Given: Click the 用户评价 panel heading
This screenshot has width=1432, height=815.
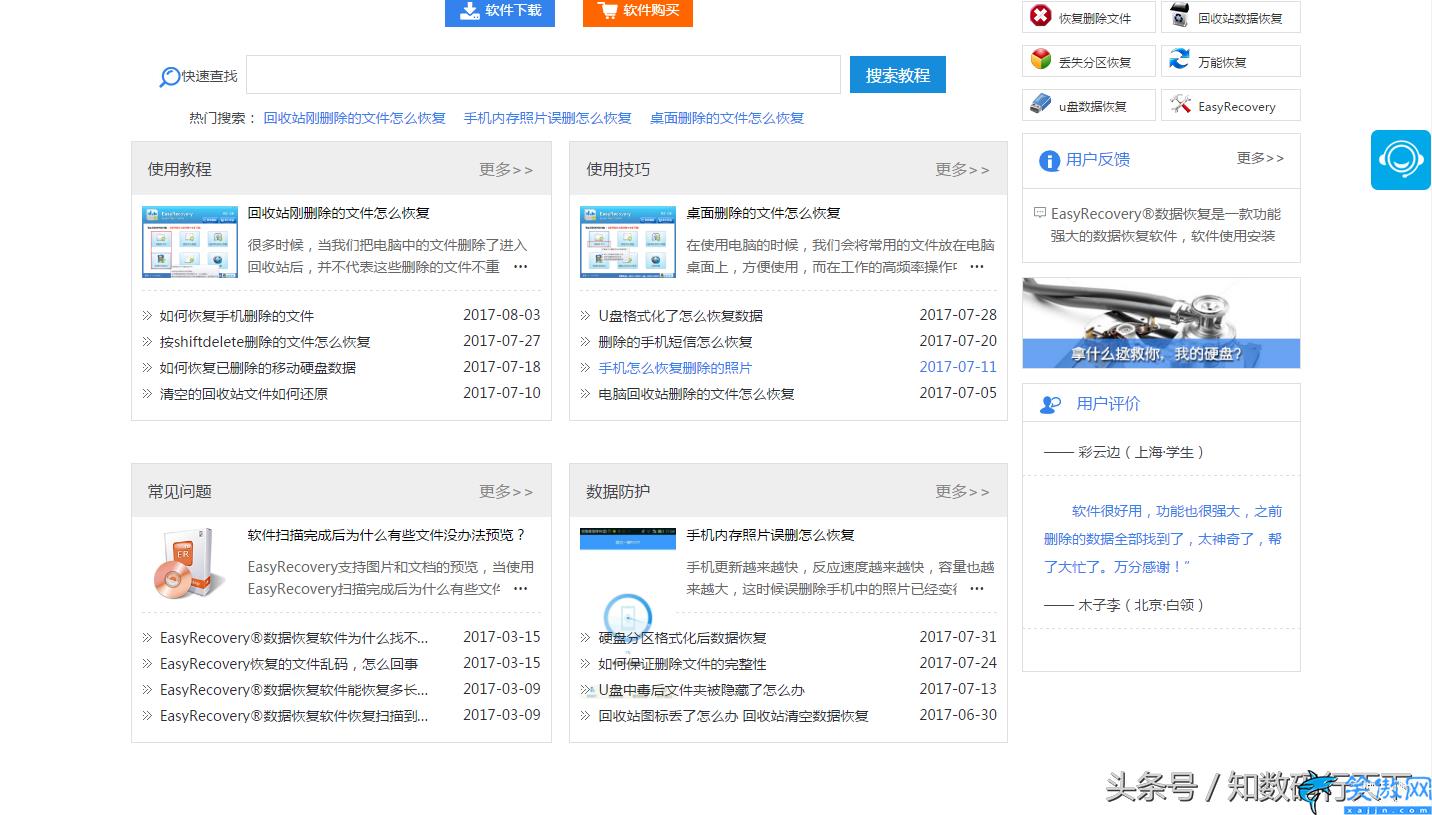Looking at the screenshot, I should [1108, 404].
